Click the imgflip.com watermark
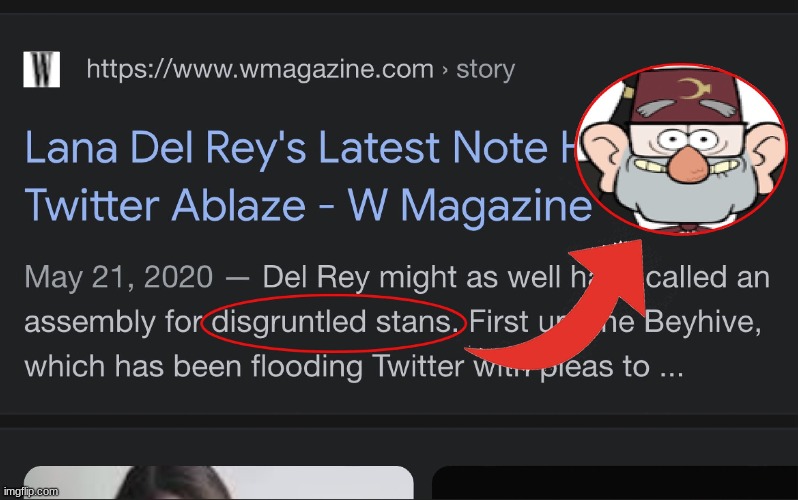The image size is (798, 500). 31,491
